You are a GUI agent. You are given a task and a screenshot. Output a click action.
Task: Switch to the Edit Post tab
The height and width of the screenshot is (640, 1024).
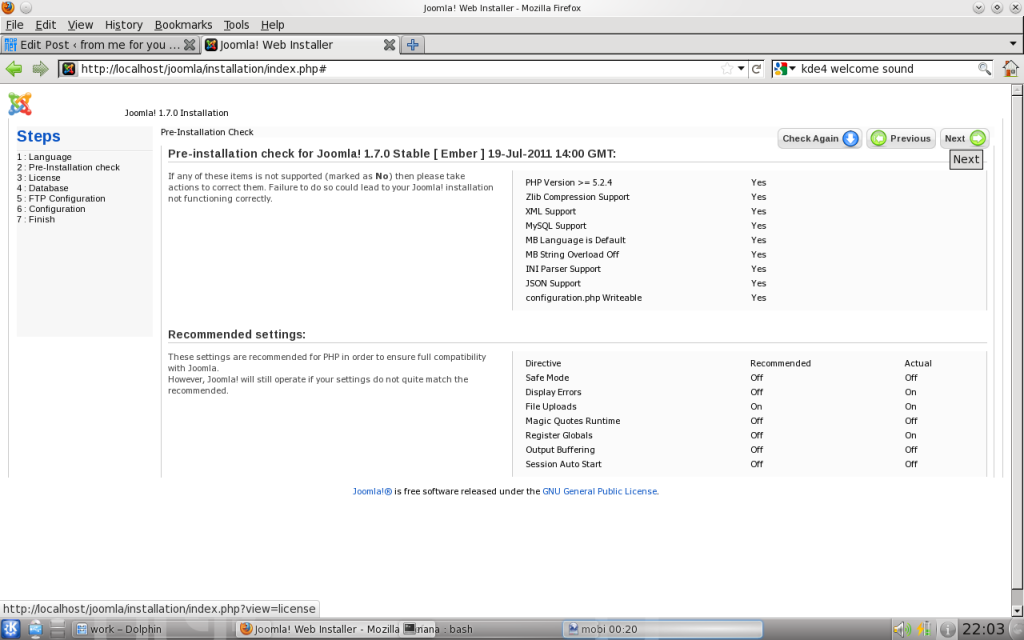[100, 44]
